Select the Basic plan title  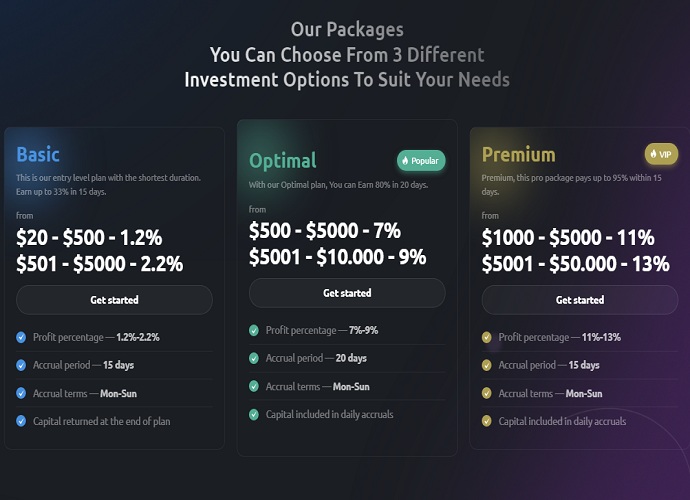pos(38,154)
